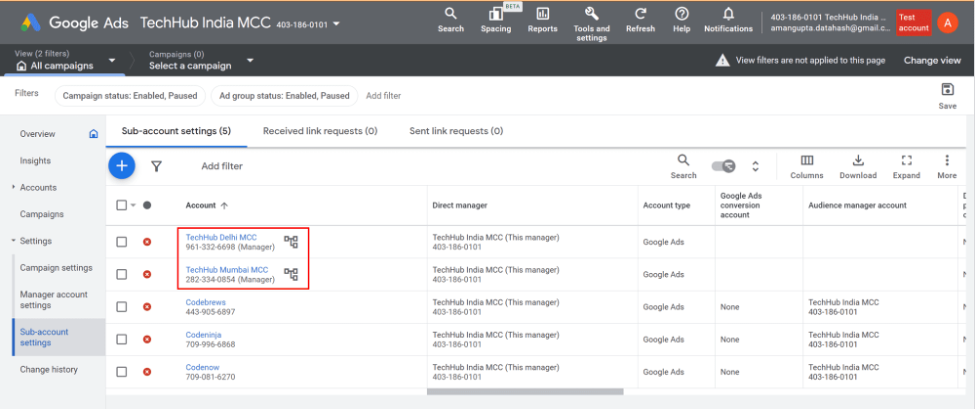Viewport: 977px width, 410px height.
Task: Click the funnel filter icon
Action: point(156,166)
